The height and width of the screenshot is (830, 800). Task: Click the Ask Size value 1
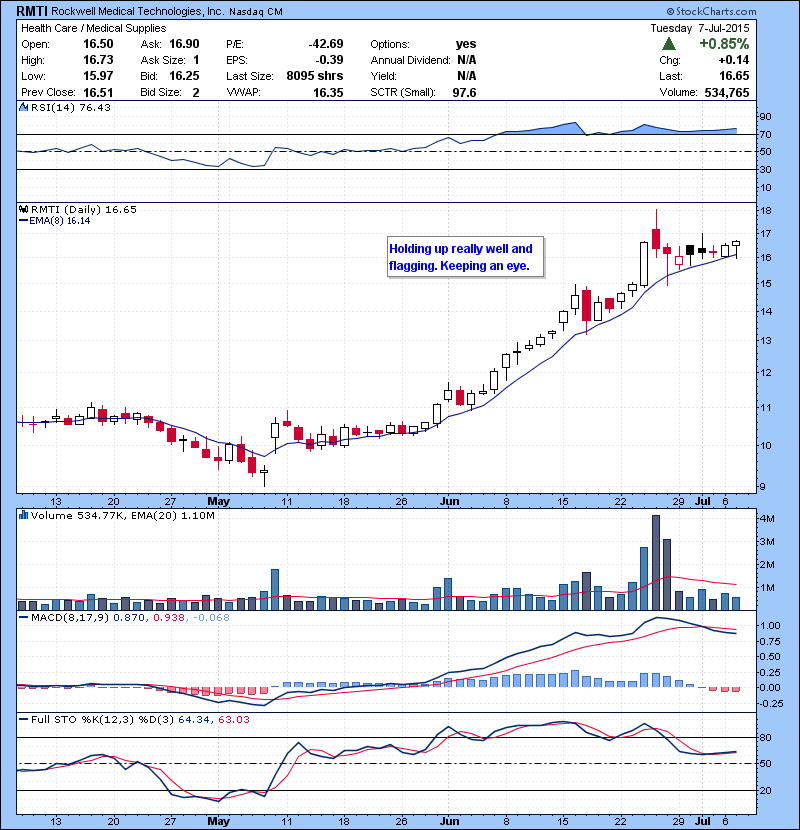click(x=196, y=60)
